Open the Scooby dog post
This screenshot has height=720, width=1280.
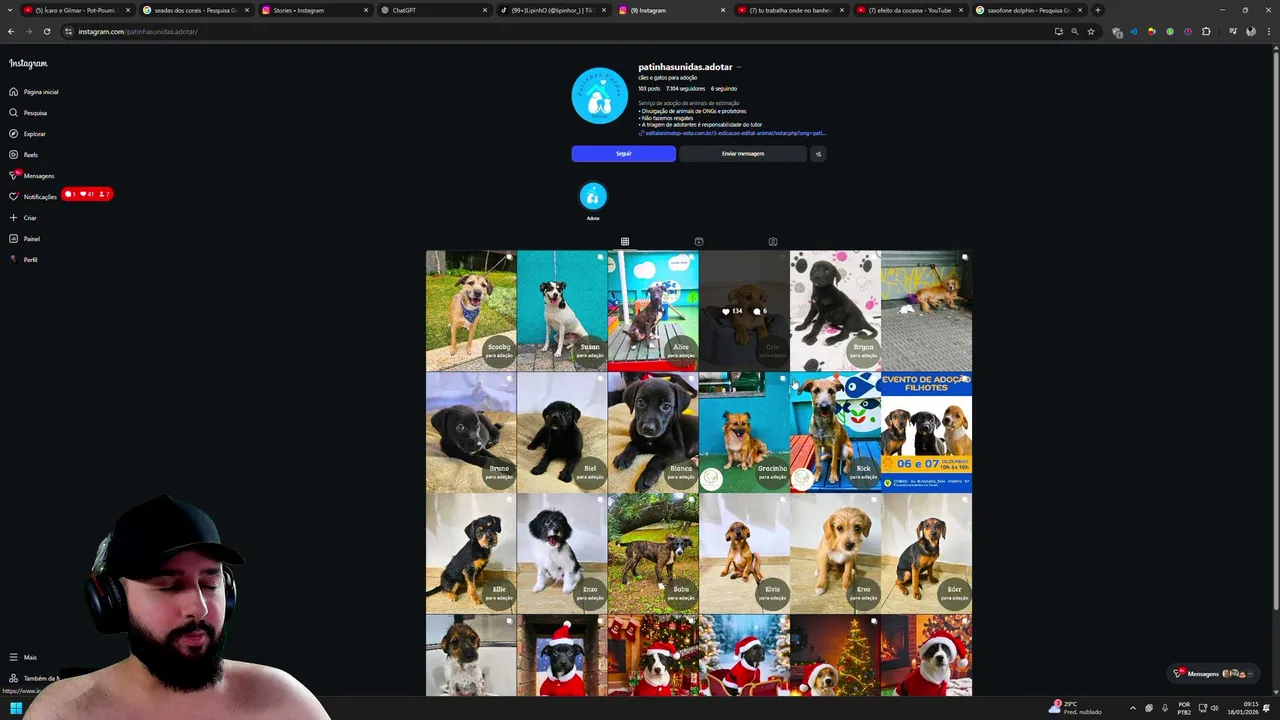tap(471, 311)
